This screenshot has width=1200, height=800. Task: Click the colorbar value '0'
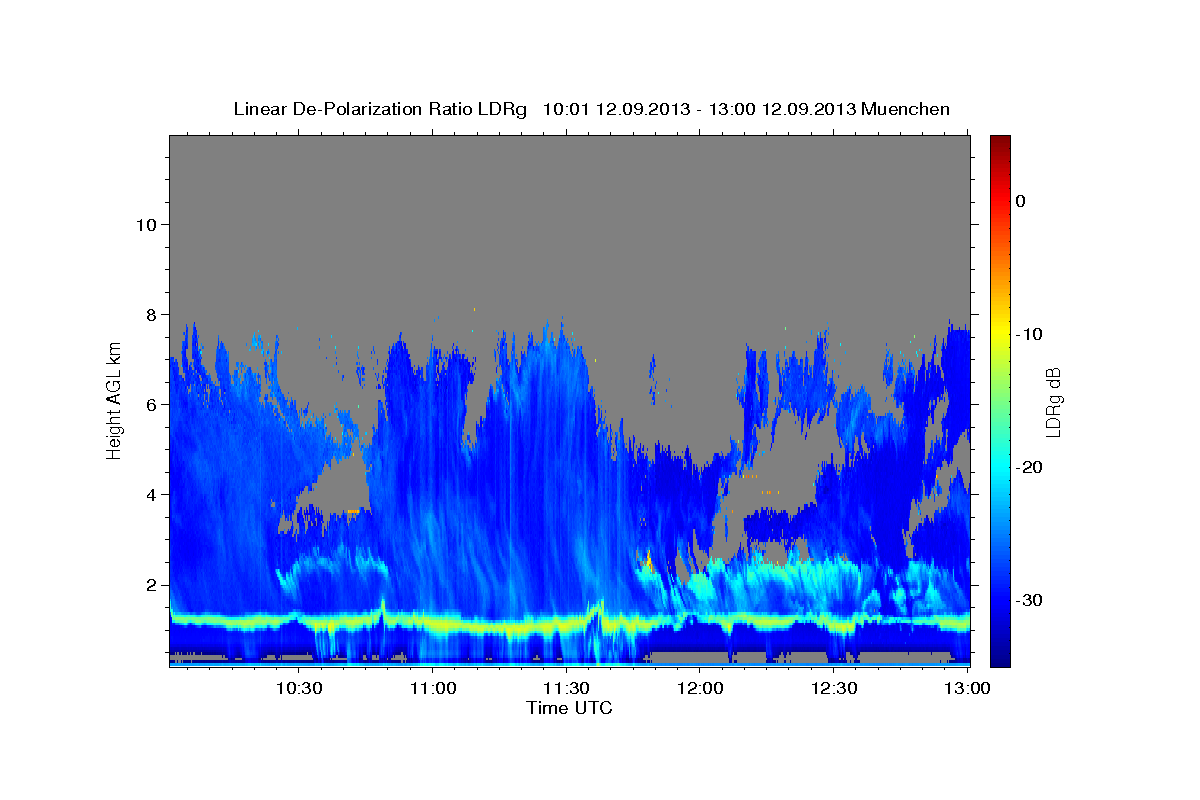point(1021,201)
